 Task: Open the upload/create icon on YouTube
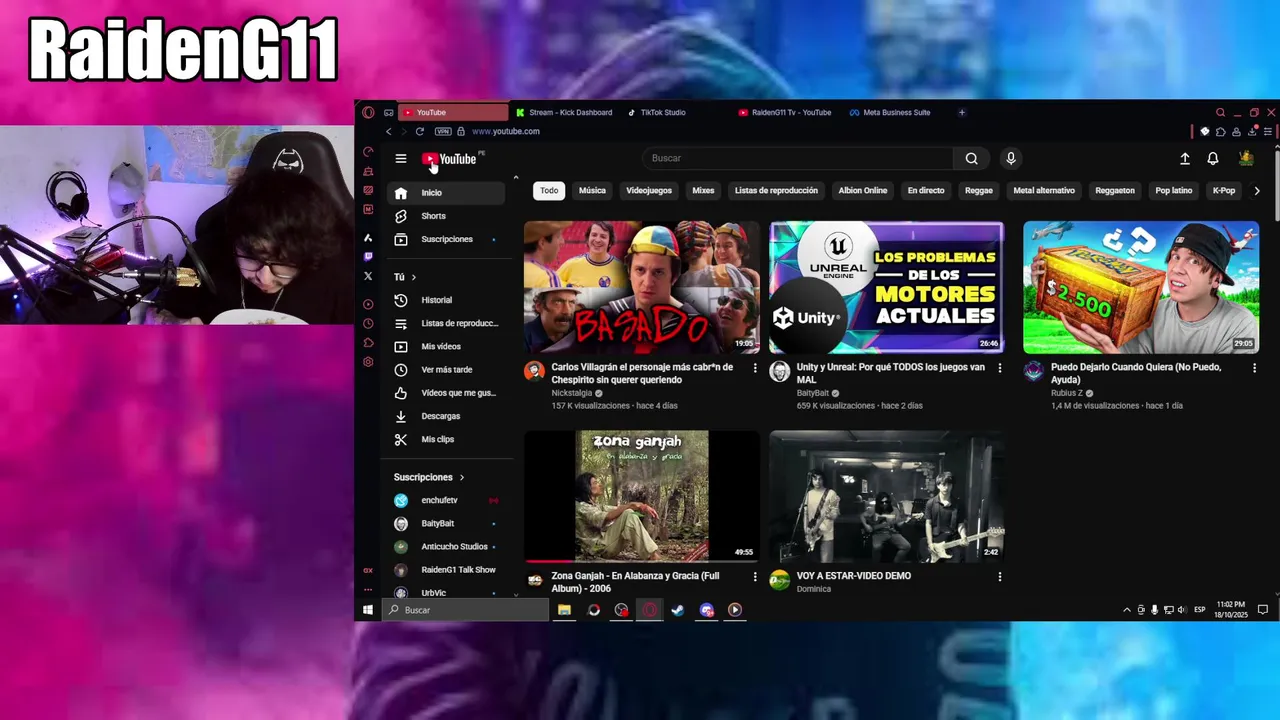tap(1185, 158)
